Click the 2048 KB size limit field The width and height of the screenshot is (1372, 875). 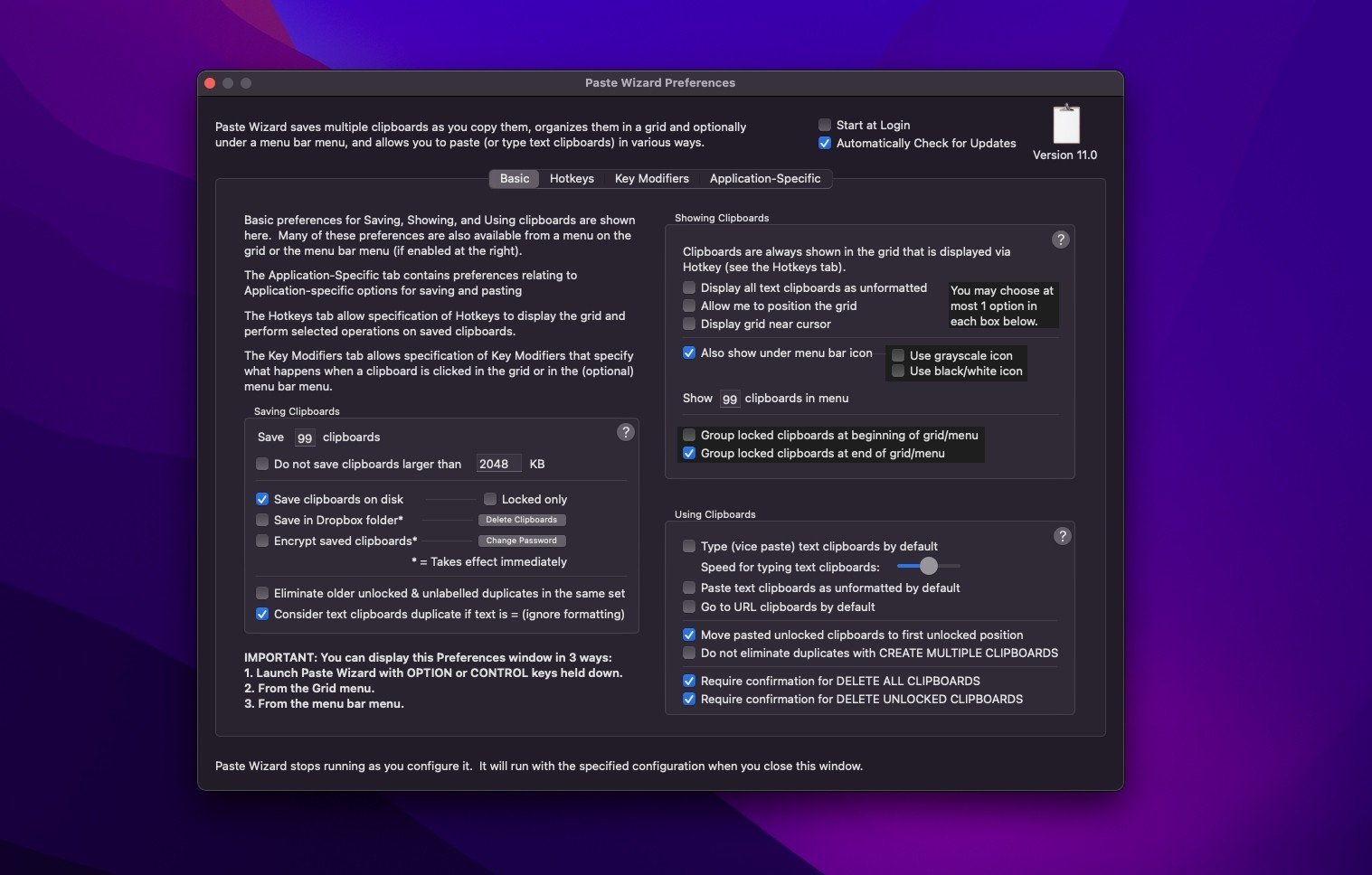[x=498, y=464]
